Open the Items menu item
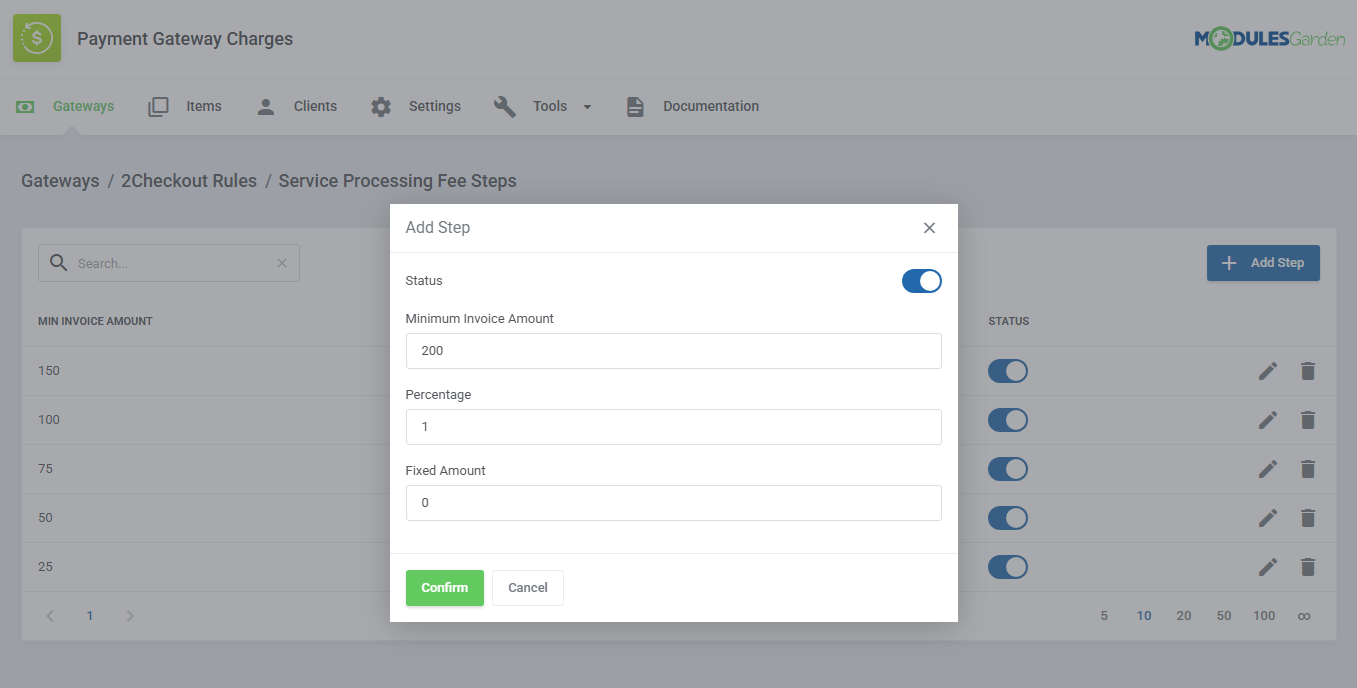 204,105
